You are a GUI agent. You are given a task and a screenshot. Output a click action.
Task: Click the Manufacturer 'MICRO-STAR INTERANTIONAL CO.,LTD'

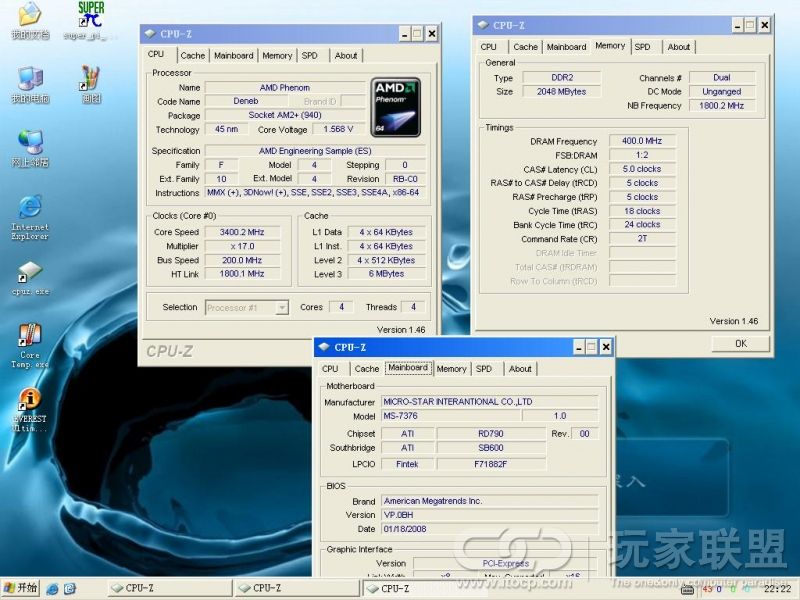490,402
